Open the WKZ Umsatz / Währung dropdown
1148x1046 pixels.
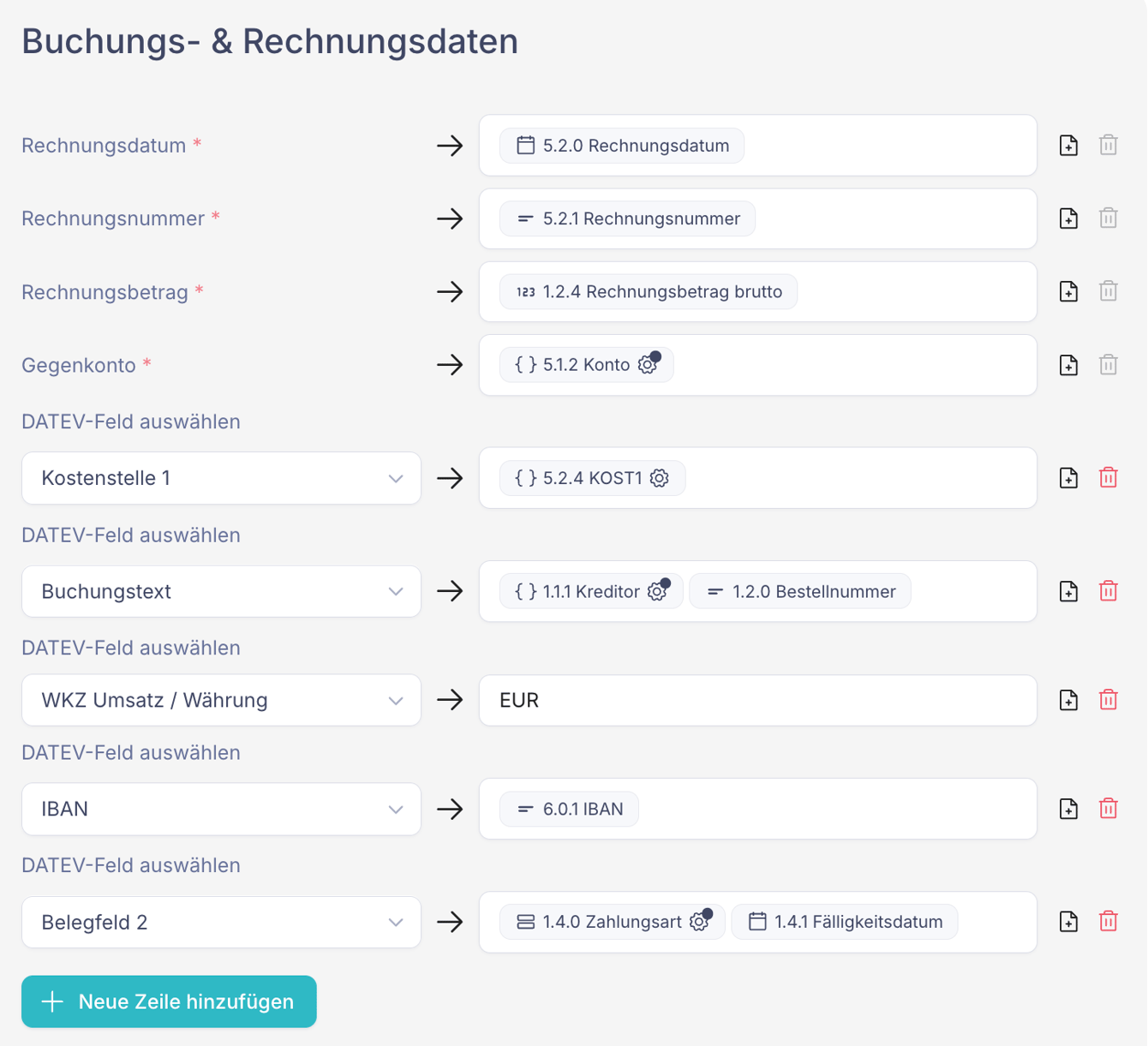pos(221,700)
